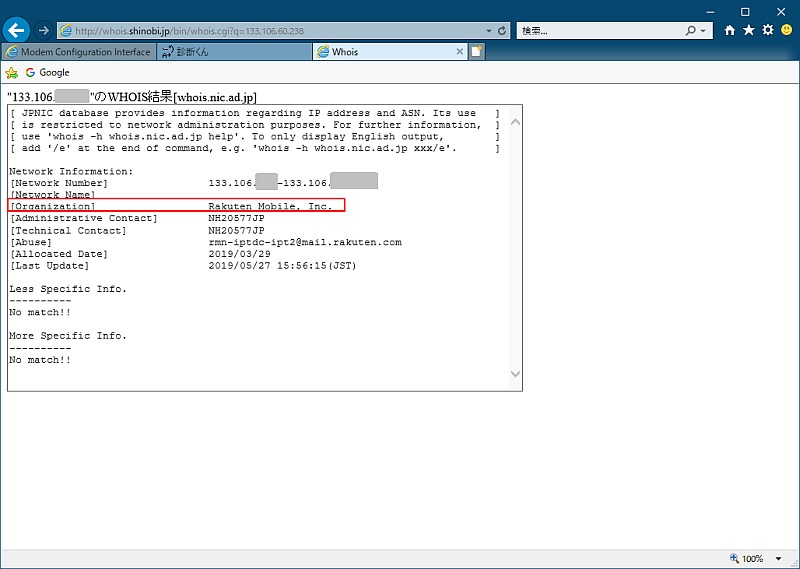Click the Network Information: label
Viewport: 800px width, 569px height.
click(x=71, y=171)
